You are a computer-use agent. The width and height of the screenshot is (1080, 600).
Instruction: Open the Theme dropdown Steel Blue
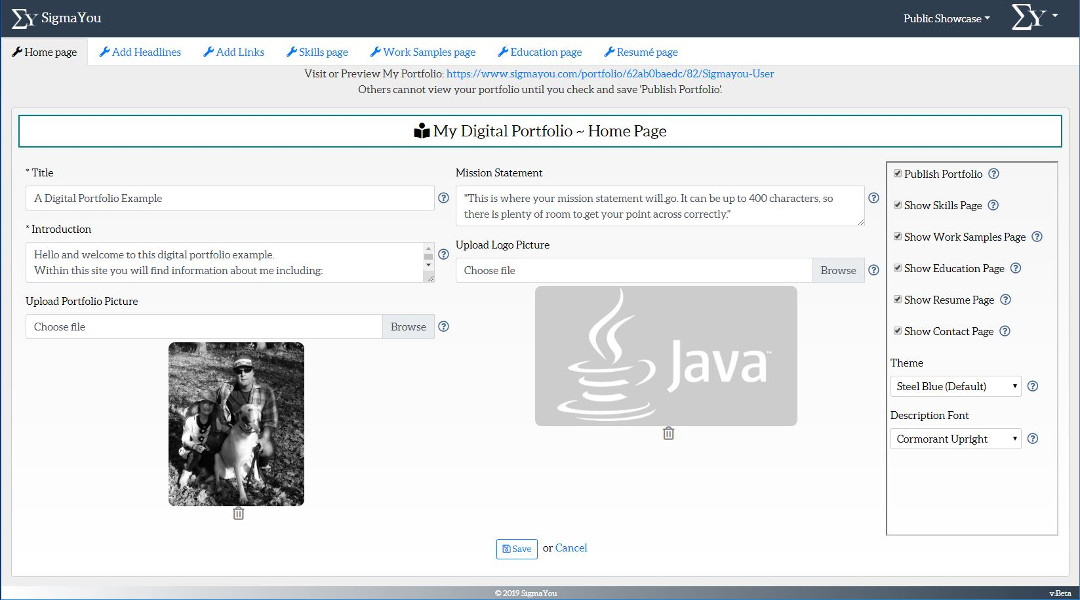(955, 386)
